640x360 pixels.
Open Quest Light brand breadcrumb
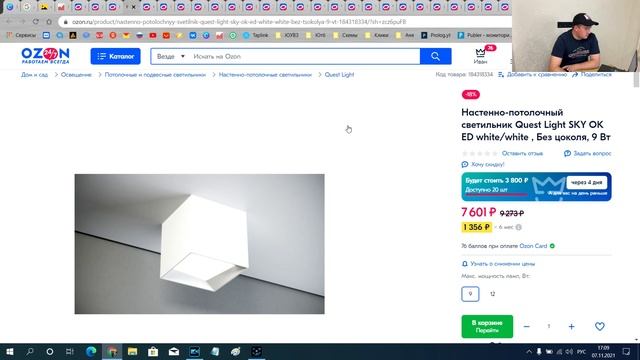(x=339, y=75)
